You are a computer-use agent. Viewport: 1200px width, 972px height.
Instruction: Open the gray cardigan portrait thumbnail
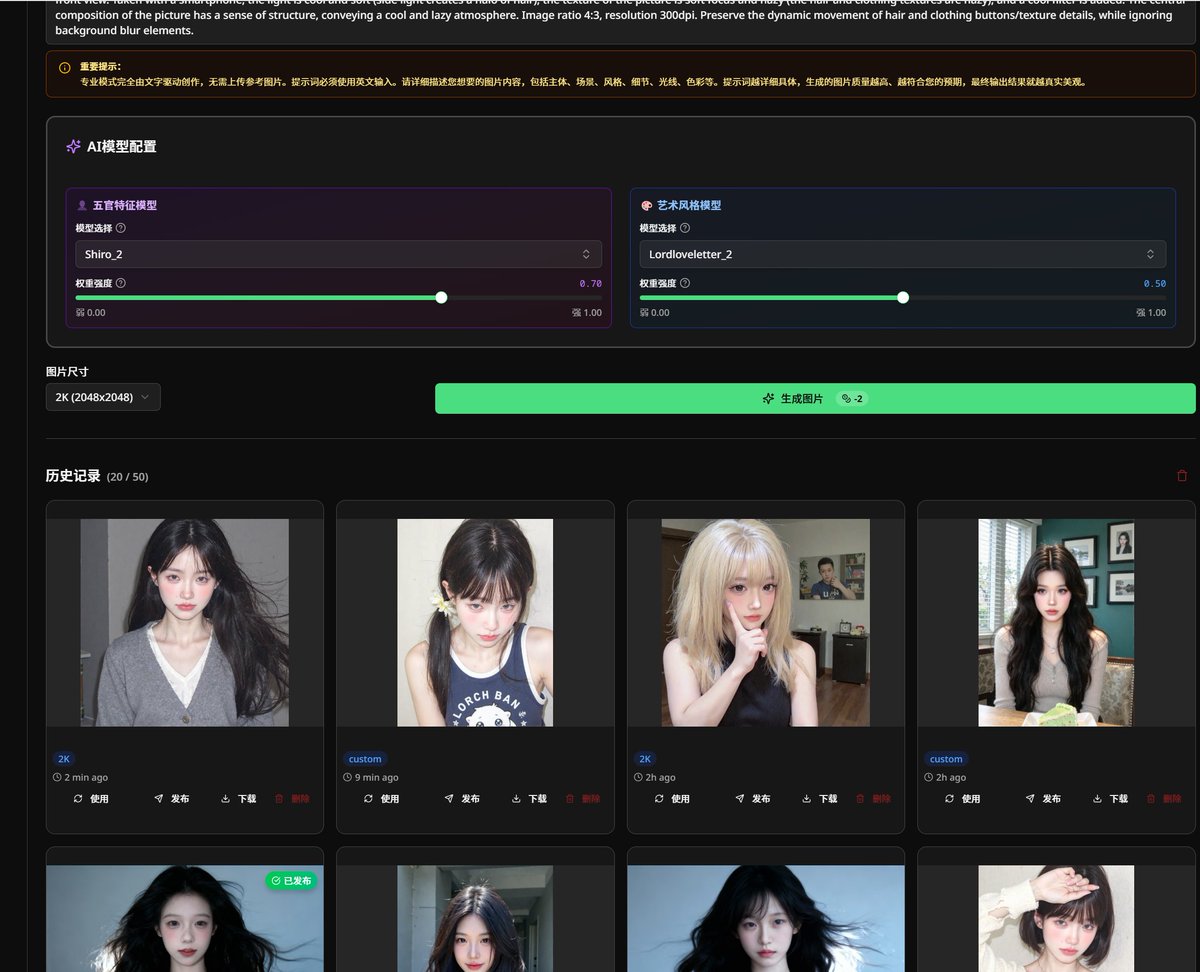[185, 622]
